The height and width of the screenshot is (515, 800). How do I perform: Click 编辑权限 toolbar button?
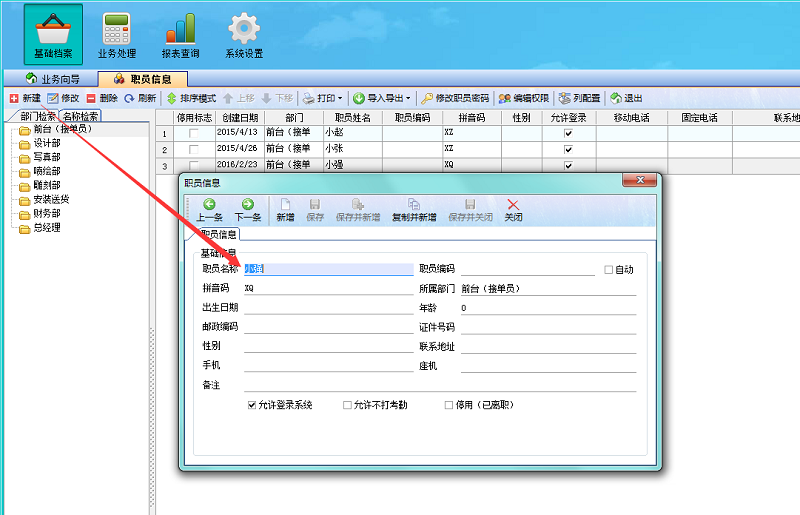point(524,98)
